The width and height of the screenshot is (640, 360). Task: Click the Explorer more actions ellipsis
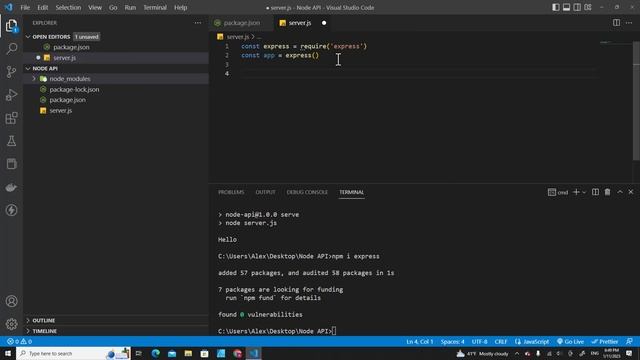point(198,23)
